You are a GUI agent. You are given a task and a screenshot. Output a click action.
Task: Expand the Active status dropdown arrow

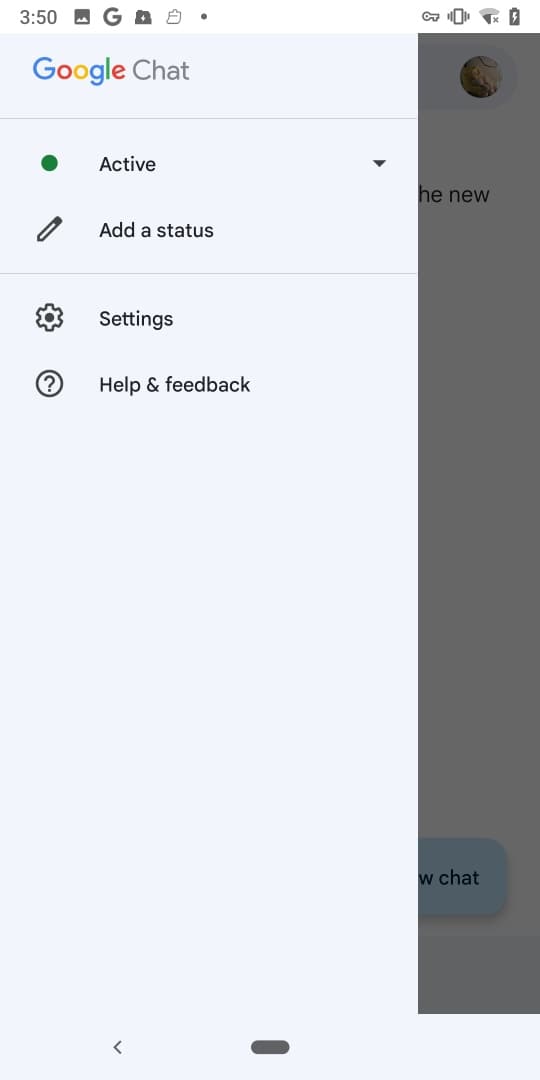point(379,163)
